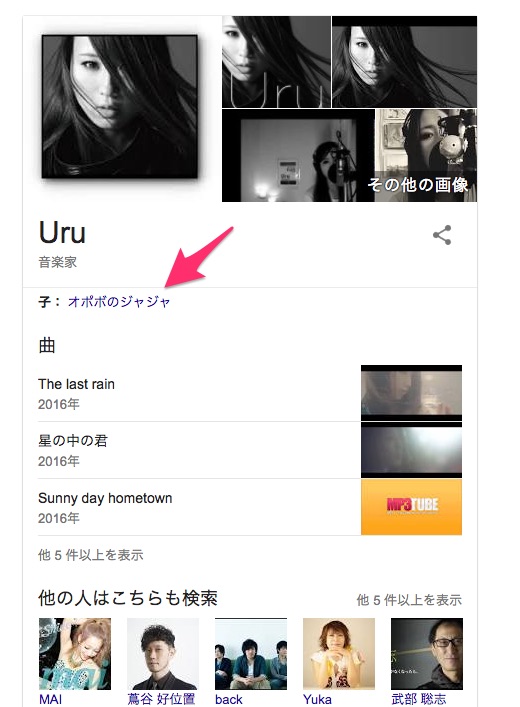Open The last rain video thumbnail
This screenshot has width=520, height=707.
[411, 393]
